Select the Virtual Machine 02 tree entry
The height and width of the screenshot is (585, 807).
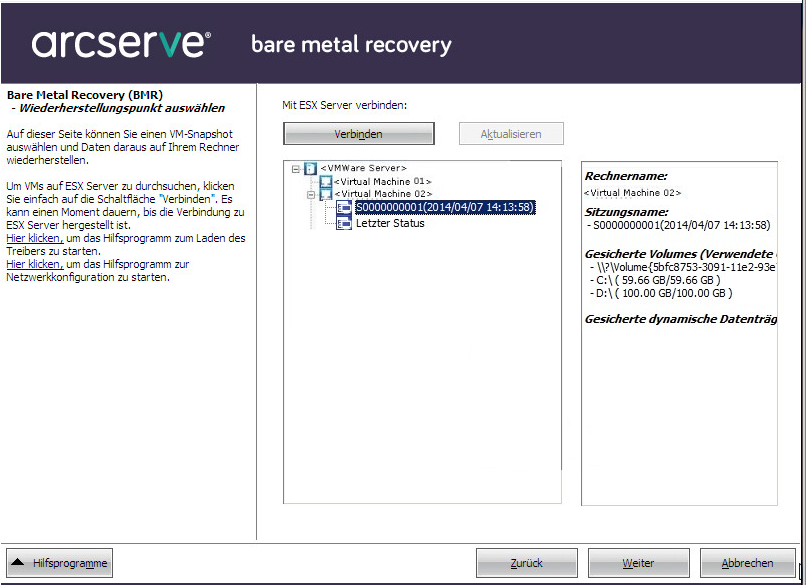coord(383,194)
